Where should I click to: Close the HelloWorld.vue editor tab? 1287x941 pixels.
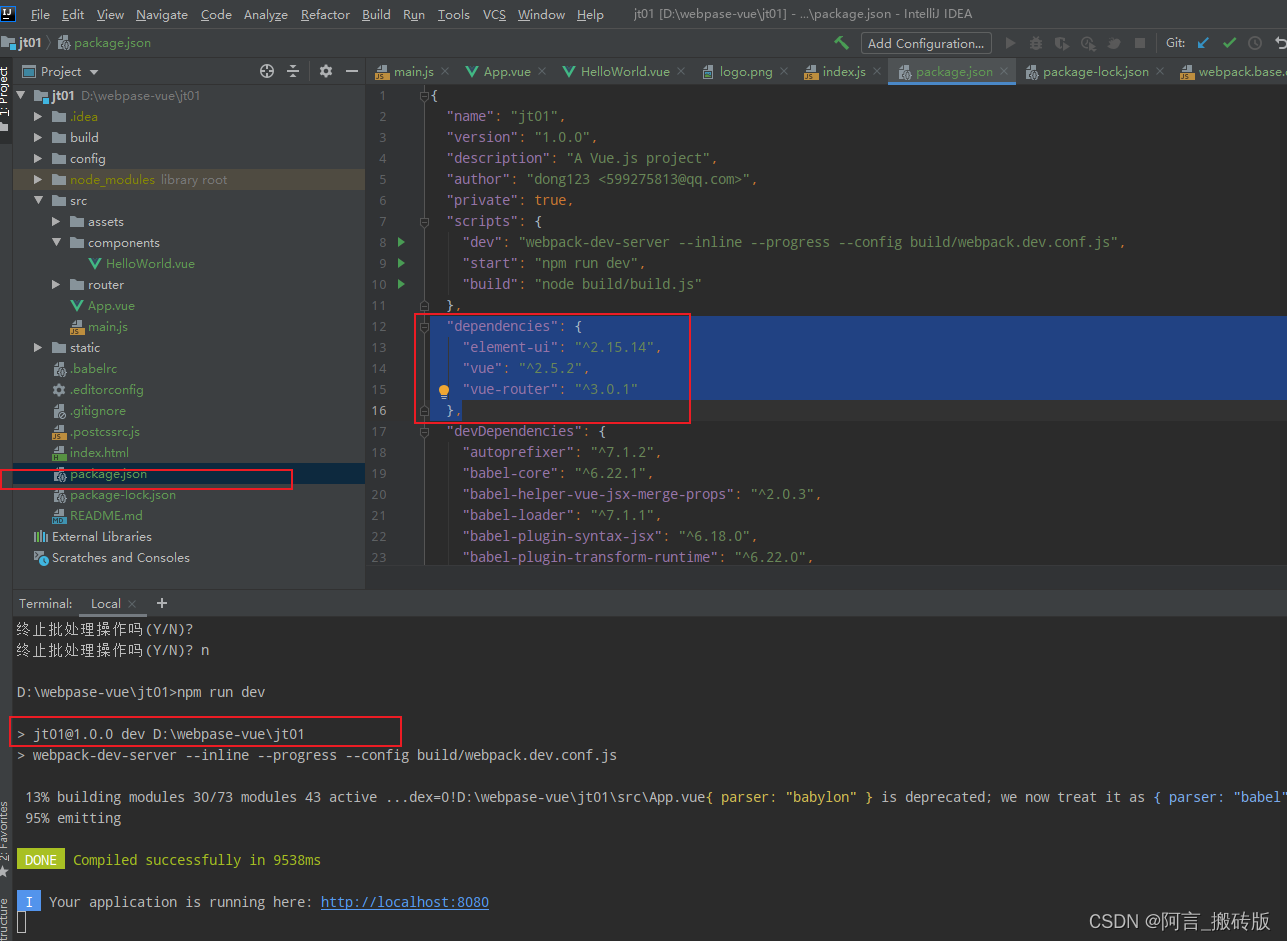[x=681, y=72]
